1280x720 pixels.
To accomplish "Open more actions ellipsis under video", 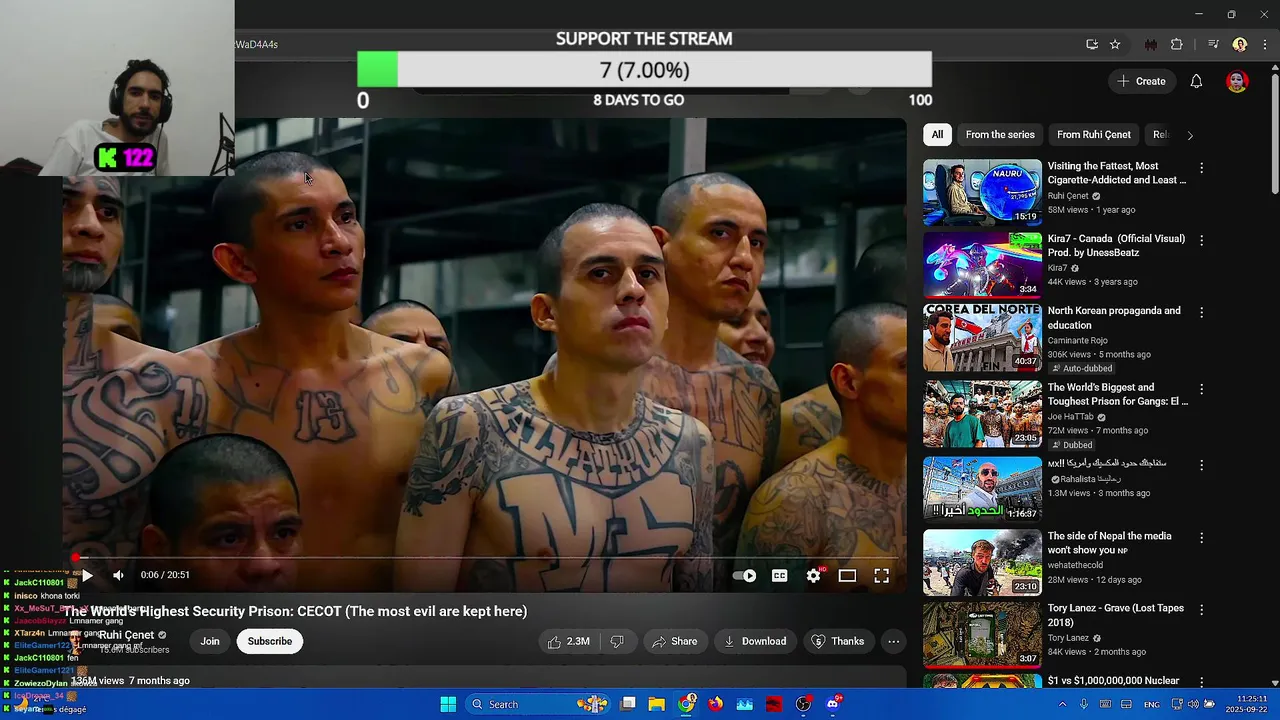I will (x=894, y=641).
